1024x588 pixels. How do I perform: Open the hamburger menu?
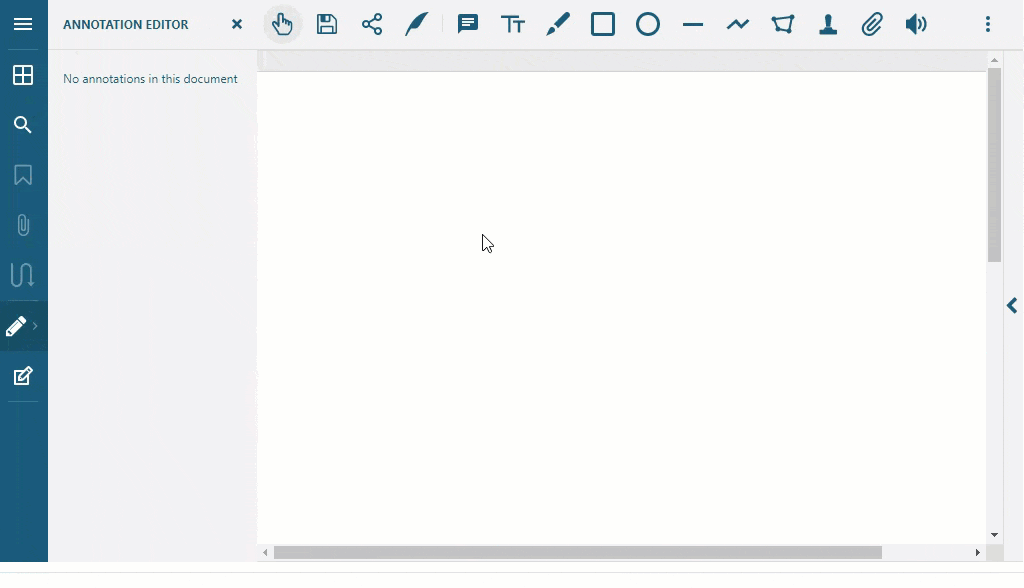pyautogui.click(x=23, y=24)
